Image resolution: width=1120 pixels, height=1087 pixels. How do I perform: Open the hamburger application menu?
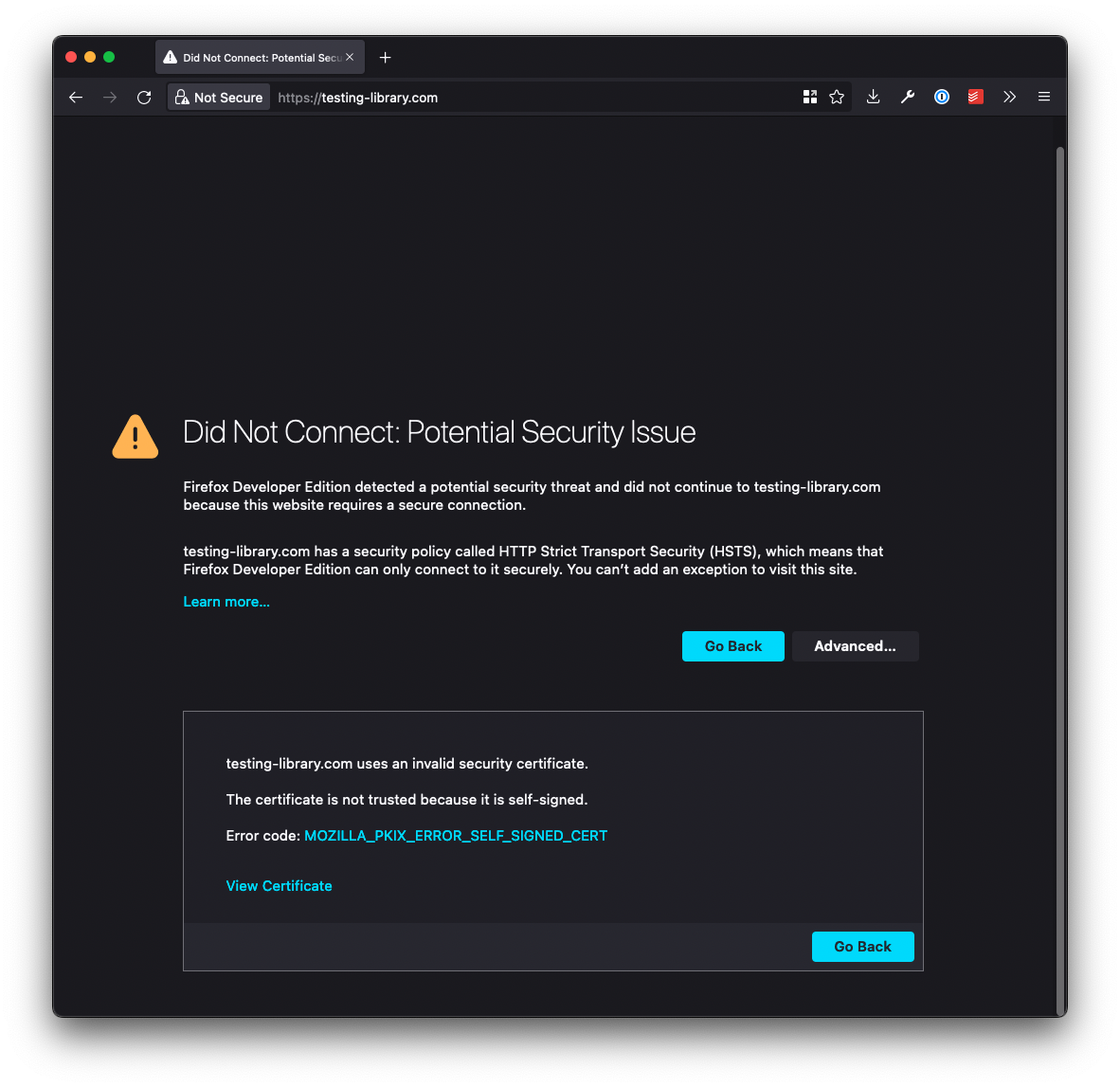coord(1043,97)
